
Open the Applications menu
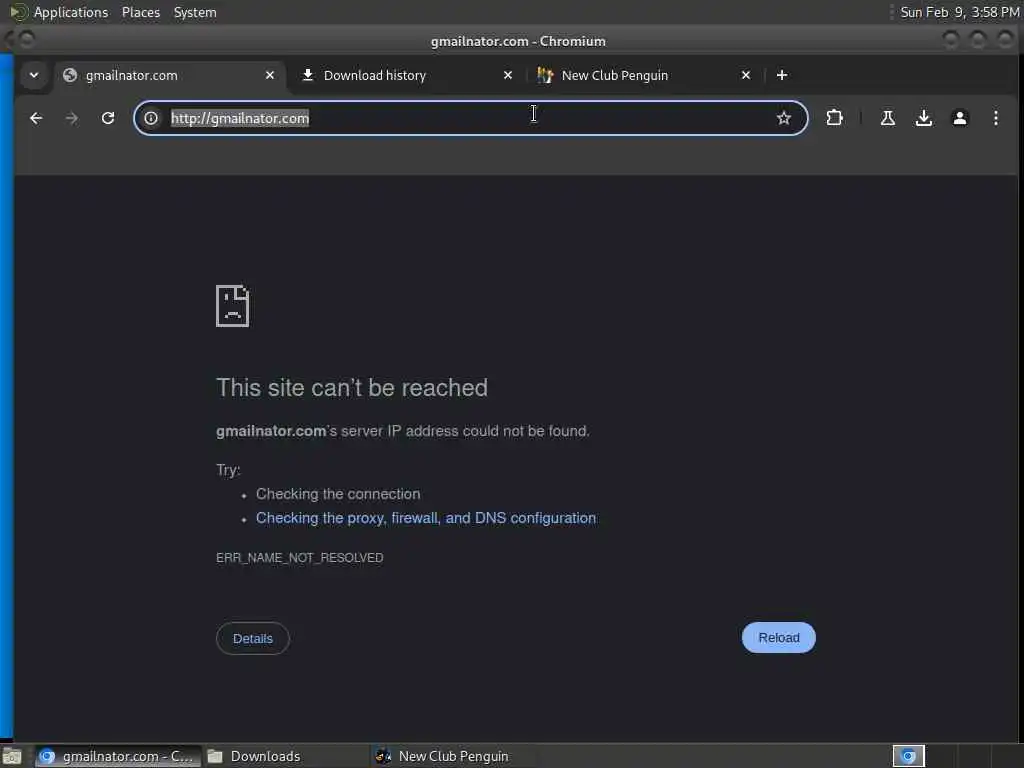(71, 12)
